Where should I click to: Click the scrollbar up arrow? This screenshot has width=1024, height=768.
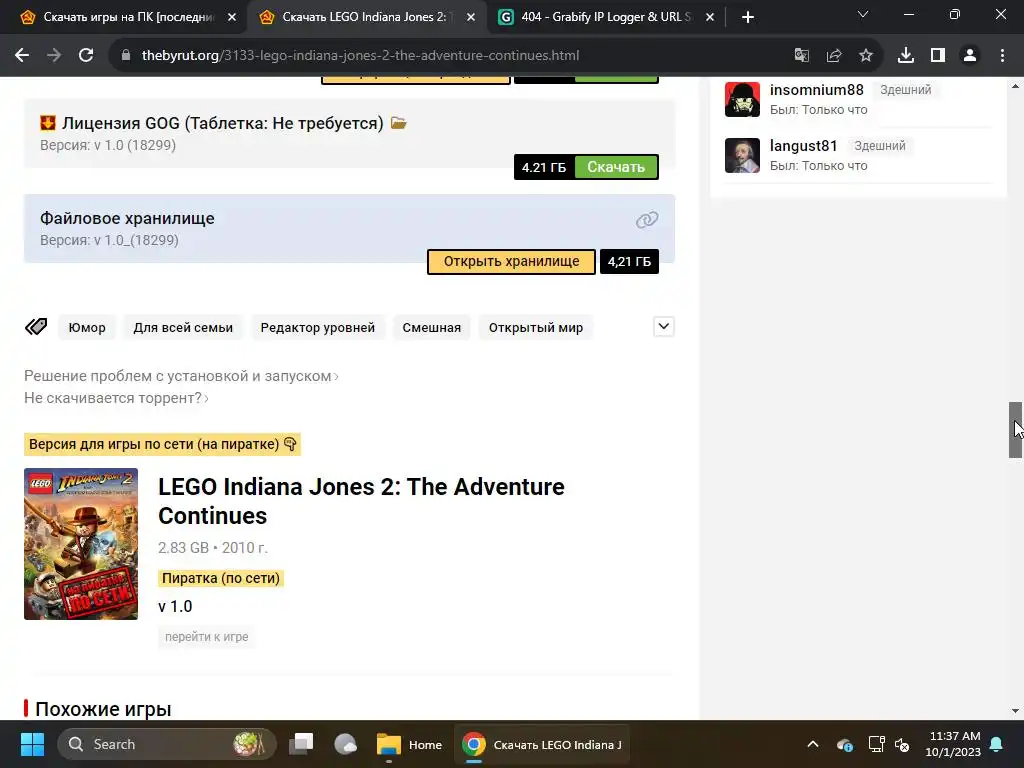1016,86
